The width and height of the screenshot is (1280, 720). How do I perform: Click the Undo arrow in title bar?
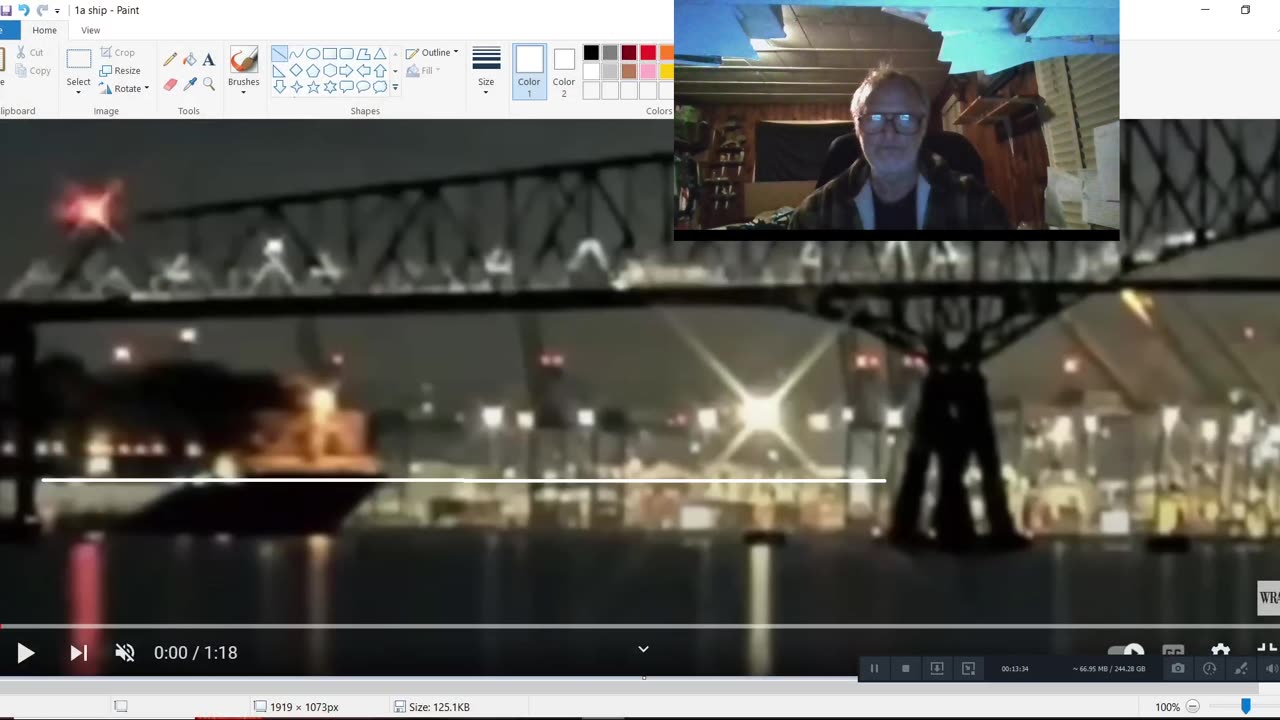pos(23,10)
